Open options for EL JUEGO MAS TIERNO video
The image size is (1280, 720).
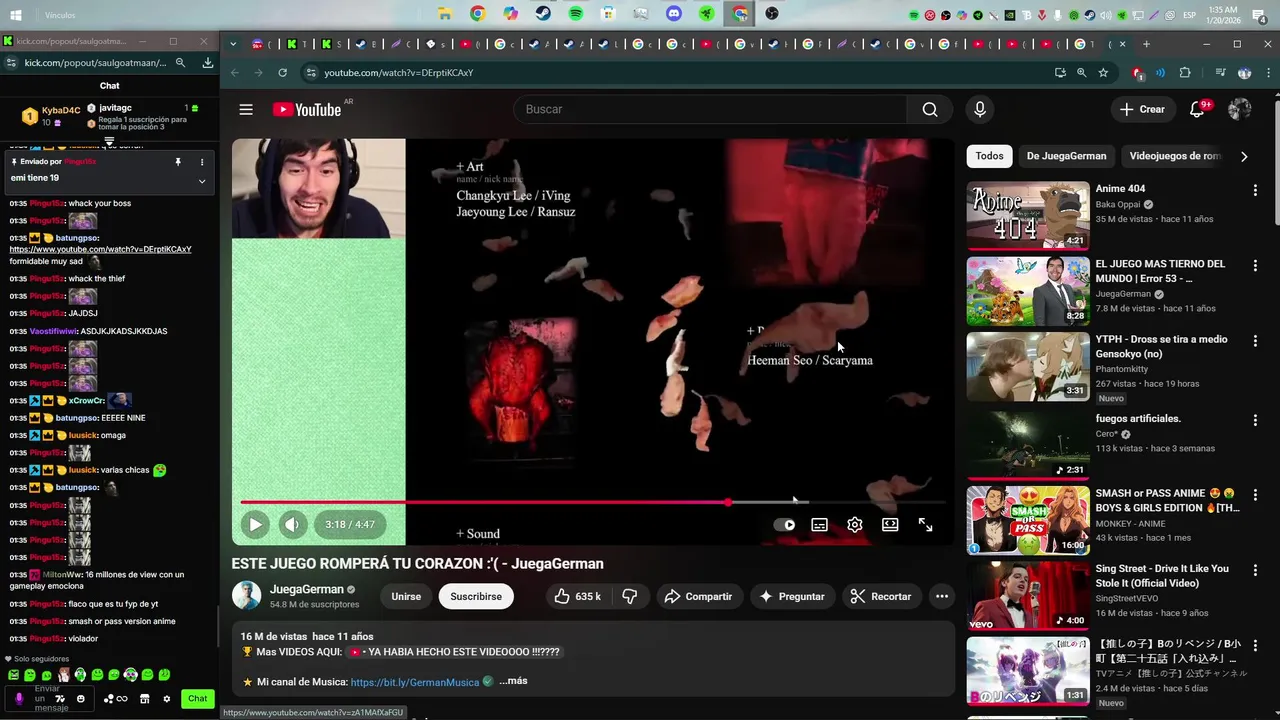point(1255,265)
